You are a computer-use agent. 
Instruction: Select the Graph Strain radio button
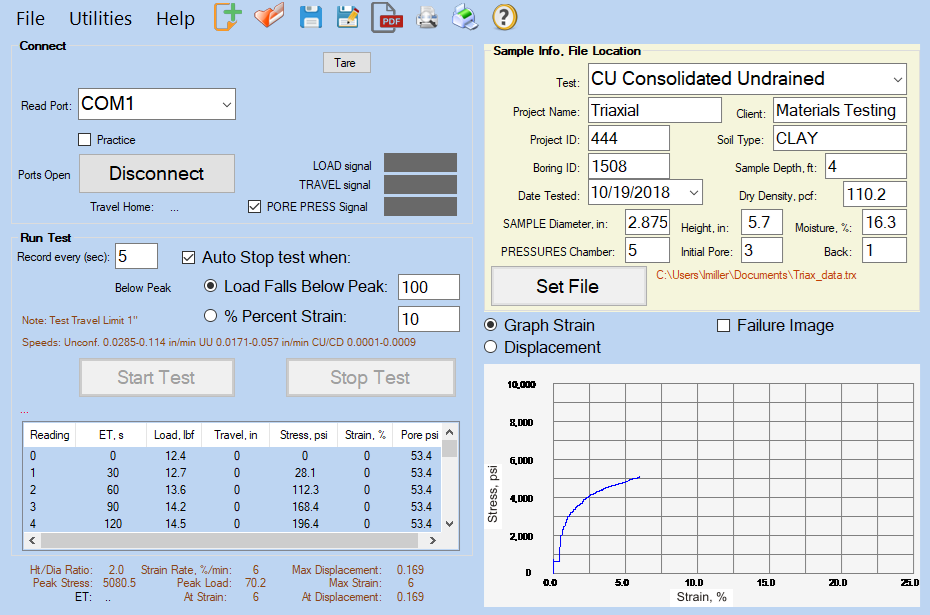(x=491, y=325)
